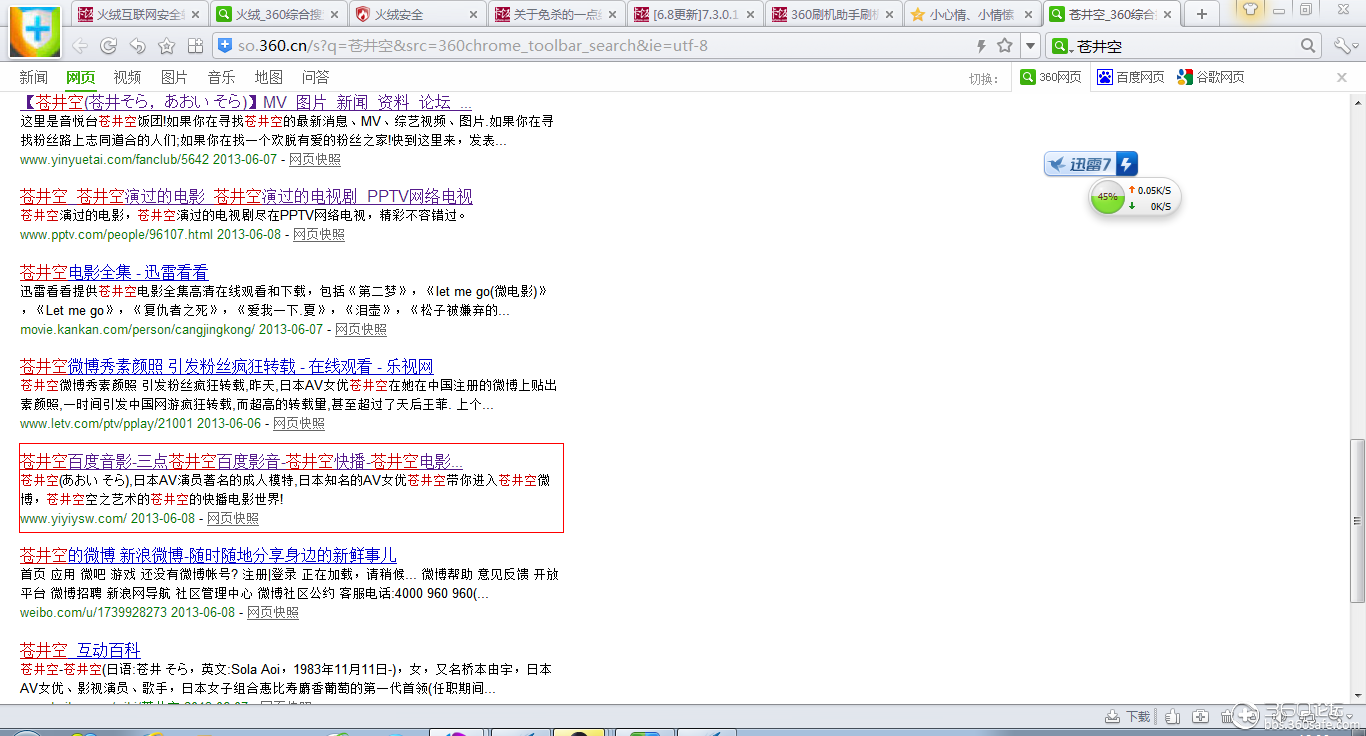The image size is (1366, 736).
Task: Click the undo closed tab arrow icon
Action: click(138, 46)
